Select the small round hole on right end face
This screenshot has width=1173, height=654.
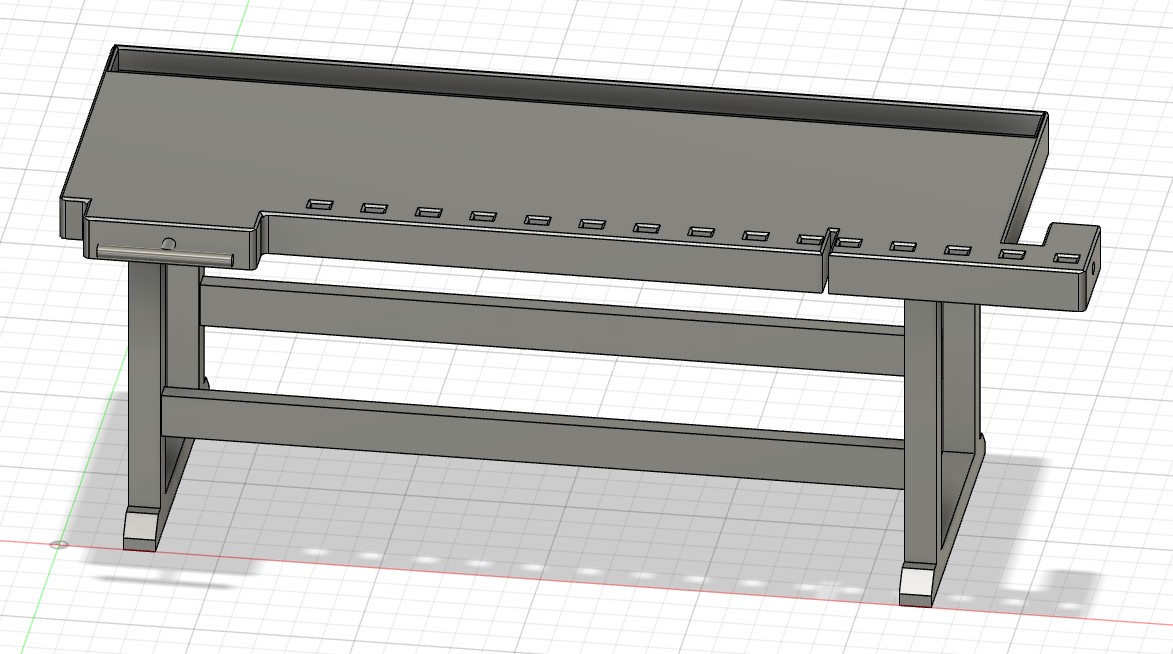coord(1094,266)
